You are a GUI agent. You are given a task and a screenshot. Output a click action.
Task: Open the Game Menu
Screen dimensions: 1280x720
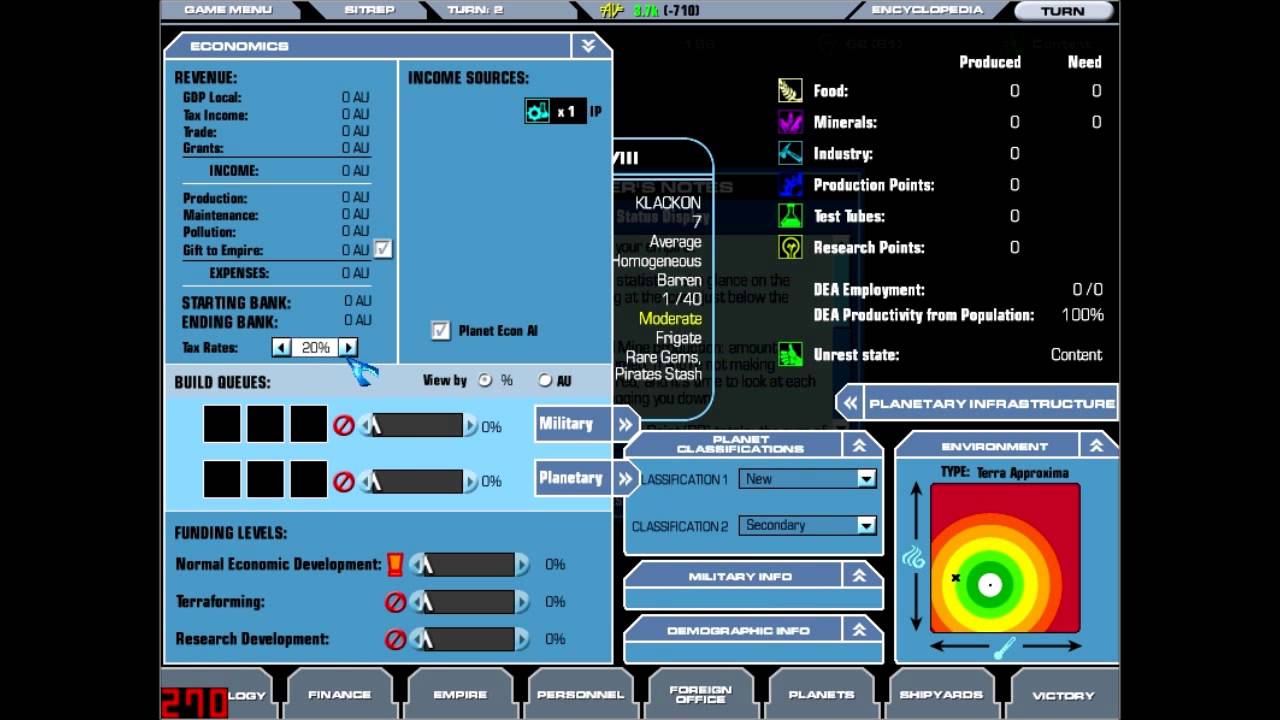click(228, 10)
